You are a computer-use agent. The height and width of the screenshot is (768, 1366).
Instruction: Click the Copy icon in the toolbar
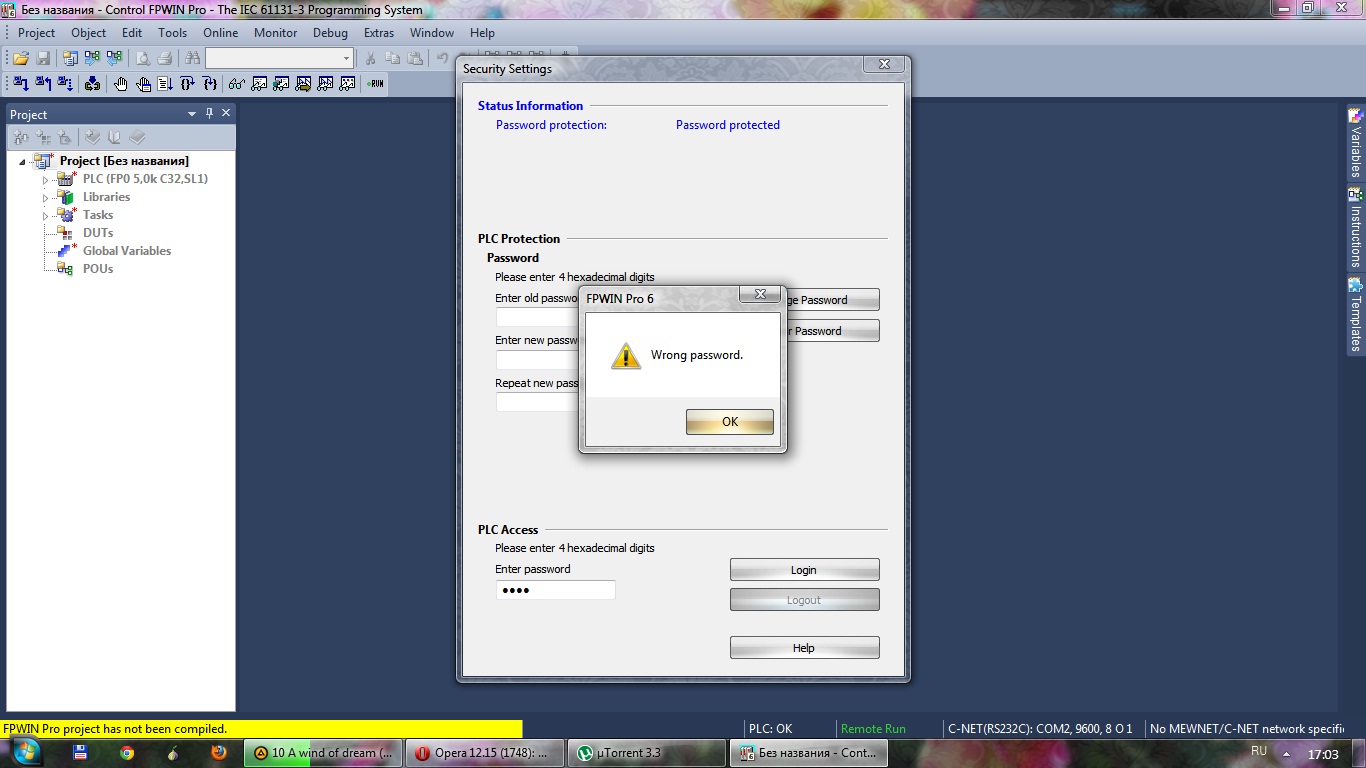coord(393,59)
